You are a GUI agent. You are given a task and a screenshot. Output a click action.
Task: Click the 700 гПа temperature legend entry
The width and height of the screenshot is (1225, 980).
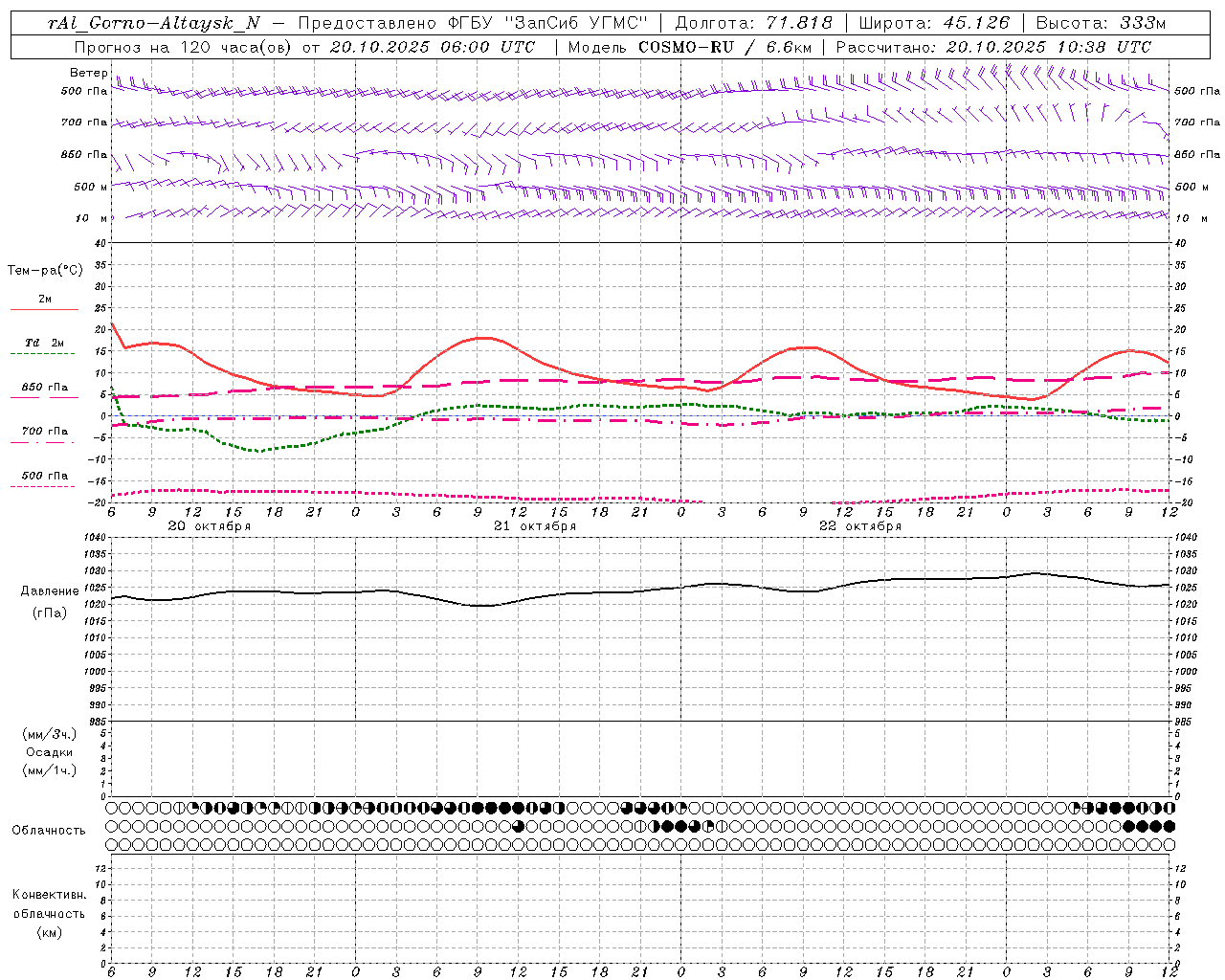tap(45, 432)
